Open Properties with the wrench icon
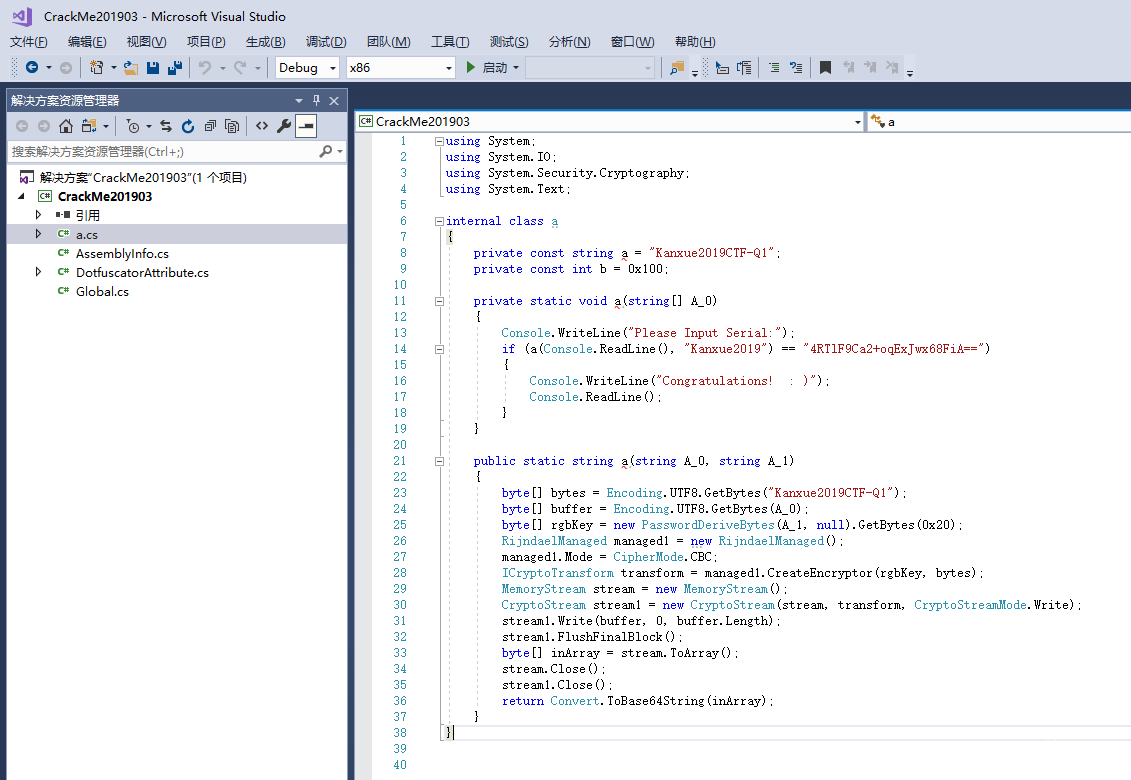 pyautogui.click(x=284, y=126)
